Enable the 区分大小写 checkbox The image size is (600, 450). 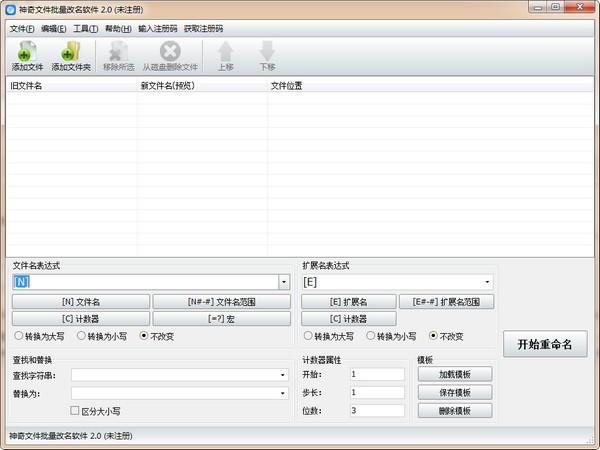click(75, 410)
